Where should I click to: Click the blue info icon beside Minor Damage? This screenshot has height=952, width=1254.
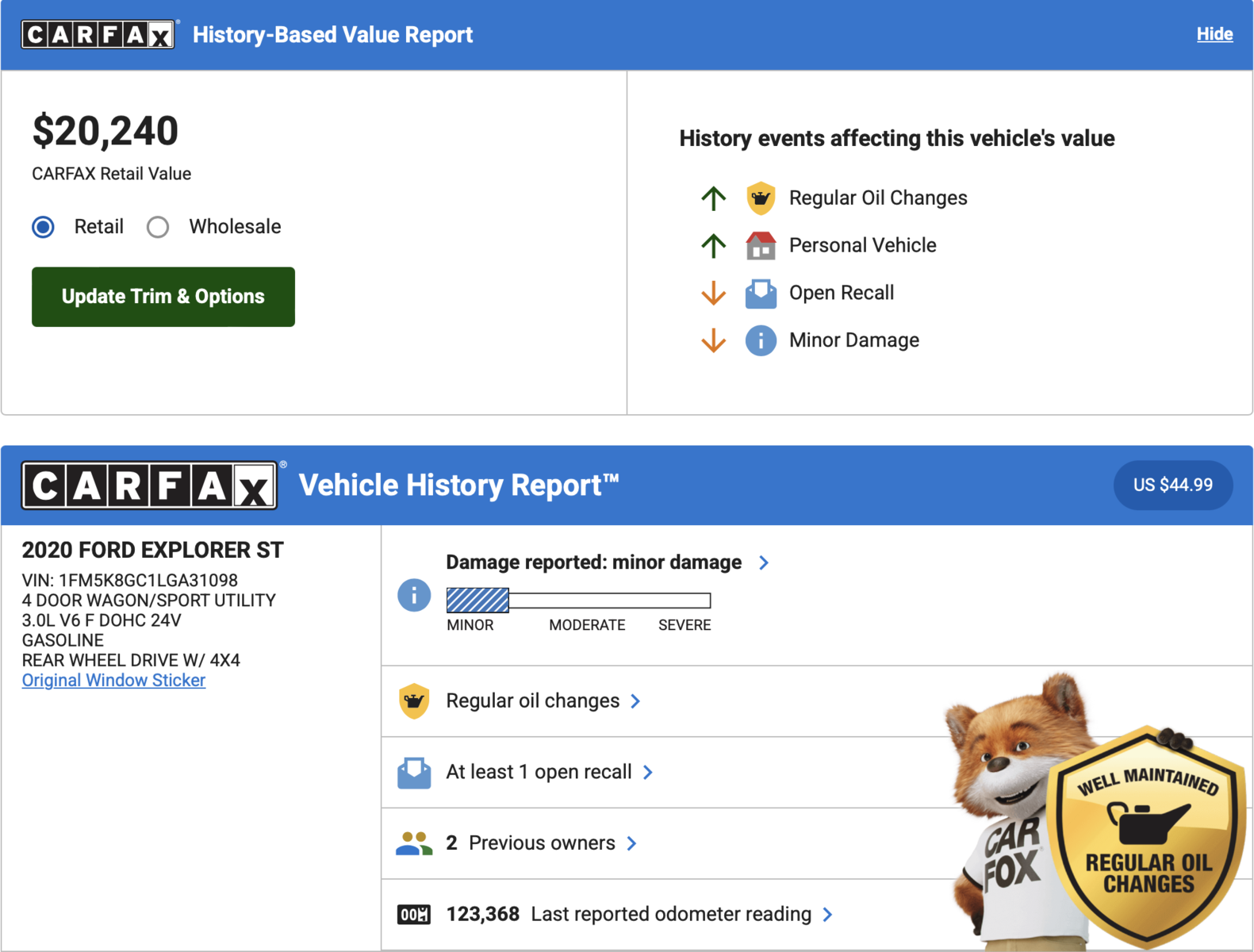760,340
